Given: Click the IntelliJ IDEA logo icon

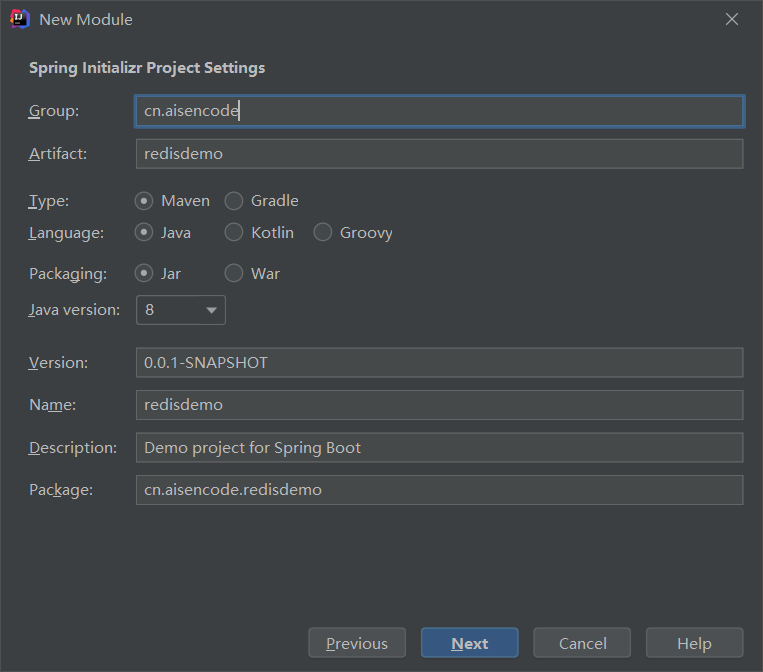Looking at the screenshot, I should 19,19.
